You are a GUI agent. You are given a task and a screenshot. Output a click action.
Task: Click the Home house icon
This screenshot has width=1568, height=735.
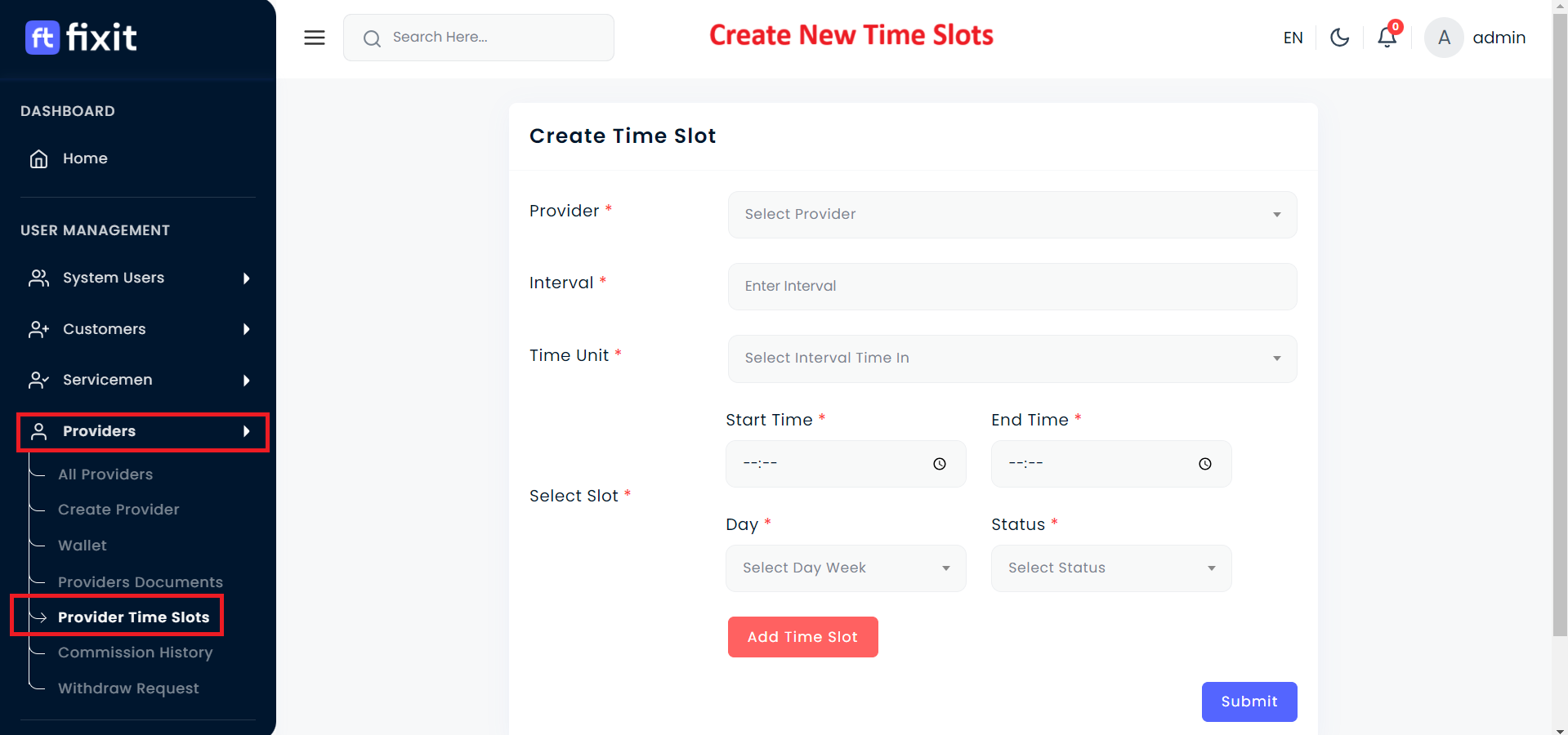pos(38,158)
